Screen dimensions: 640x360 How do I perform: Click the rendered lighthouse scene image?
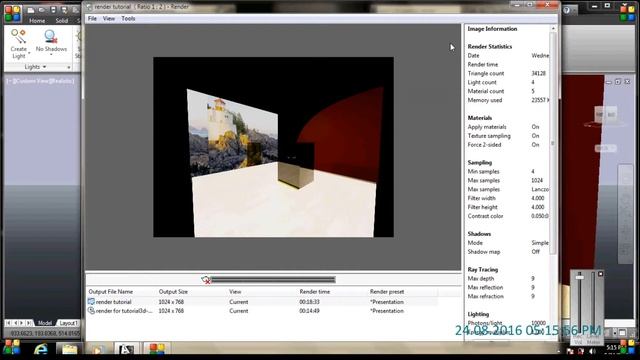tap(273, 147)
